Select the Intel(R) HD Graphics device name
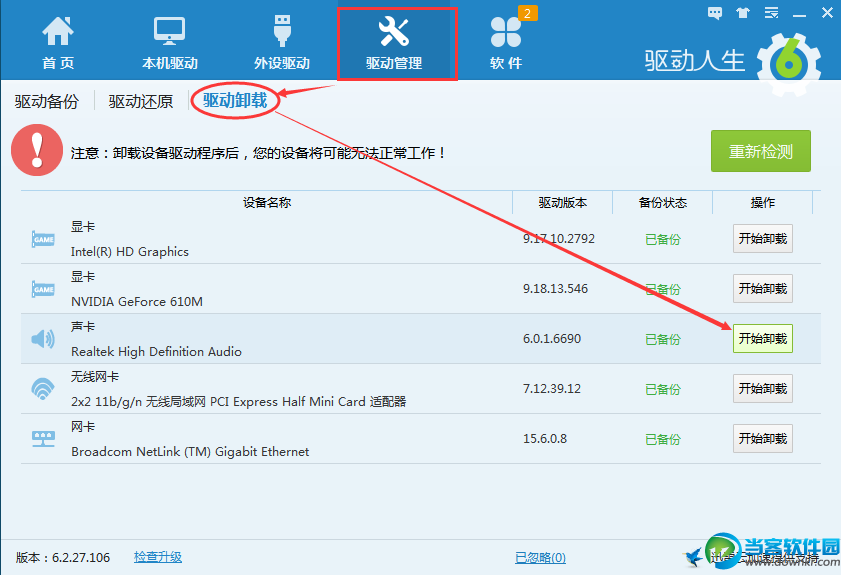Screen dimensions: 841x576 tap(130, 252)
